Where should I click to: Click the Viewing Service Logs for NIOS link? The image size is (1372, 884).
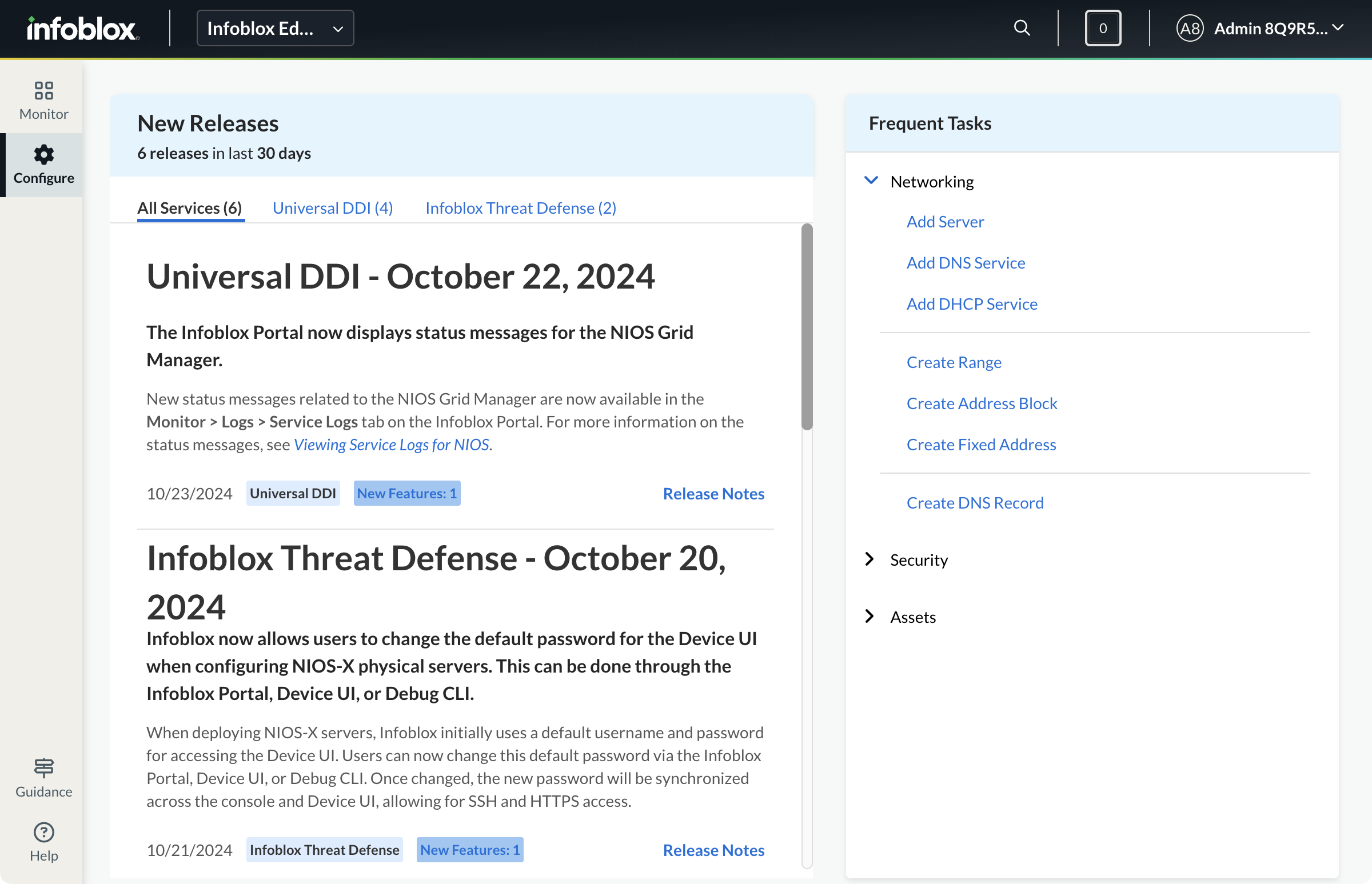391,445
